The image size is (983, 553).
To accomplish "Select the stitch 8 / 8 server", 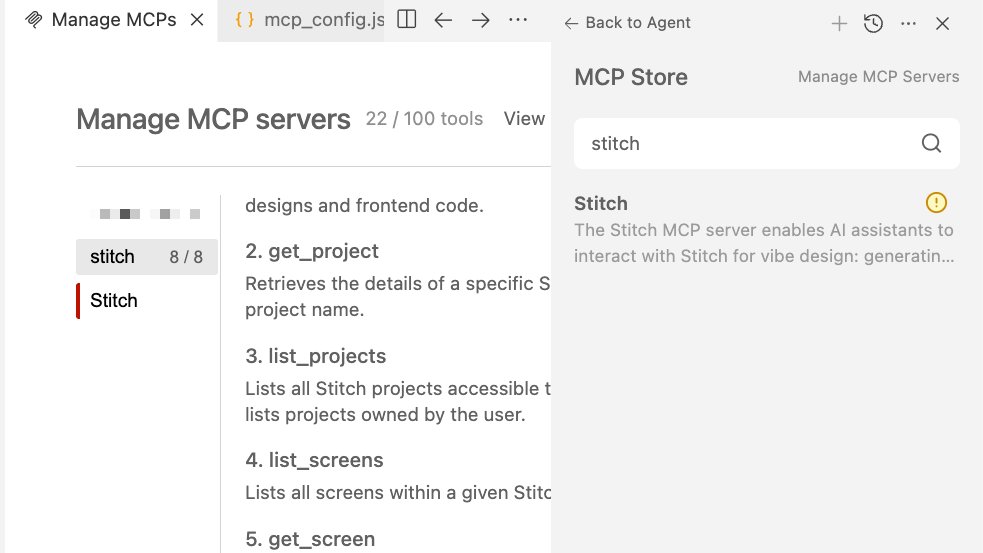I will coord(147,256).
